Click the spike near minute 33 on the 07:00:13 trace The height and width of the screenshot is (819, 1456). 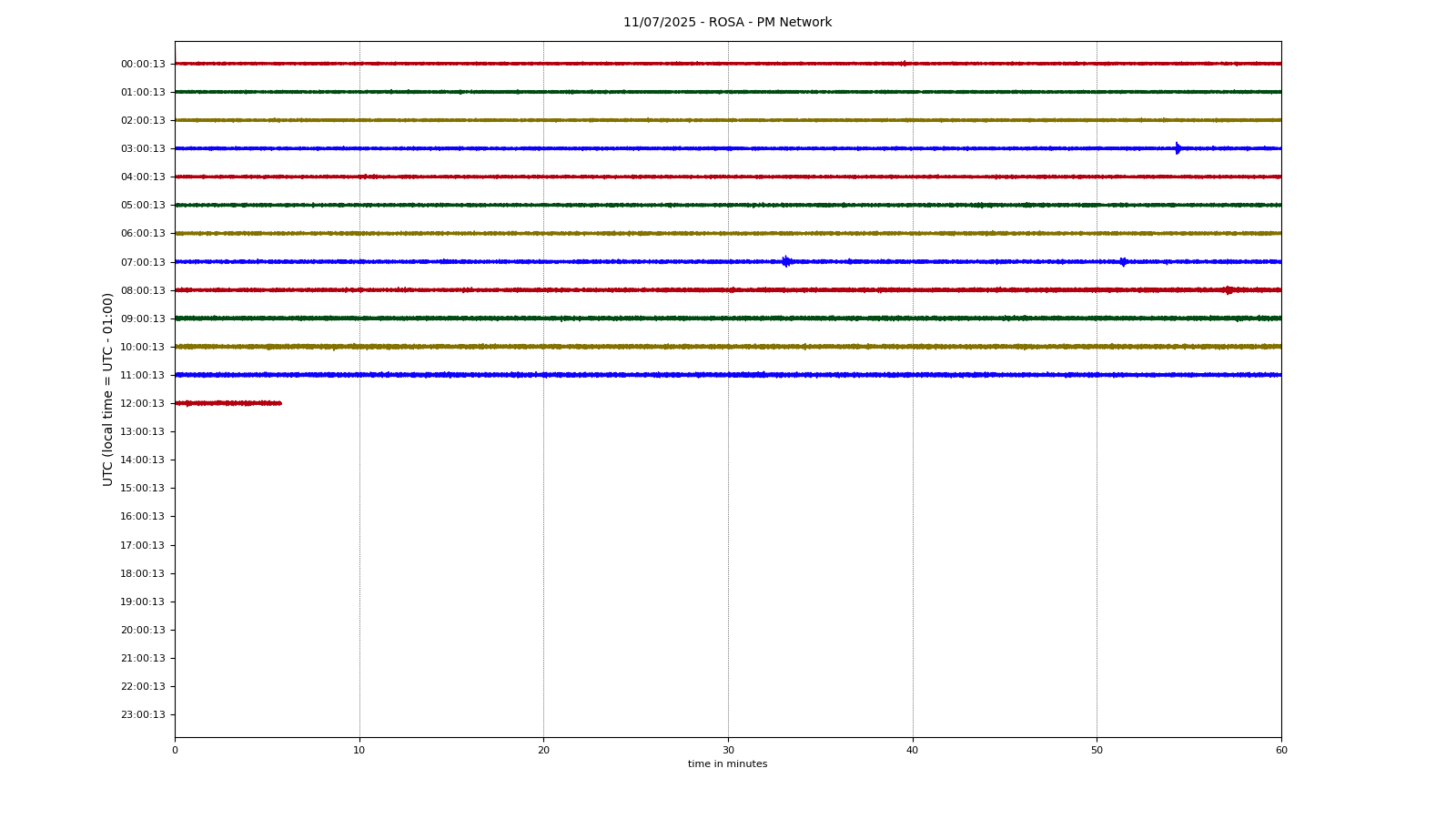pyautogui.click(x=786, y=262)
